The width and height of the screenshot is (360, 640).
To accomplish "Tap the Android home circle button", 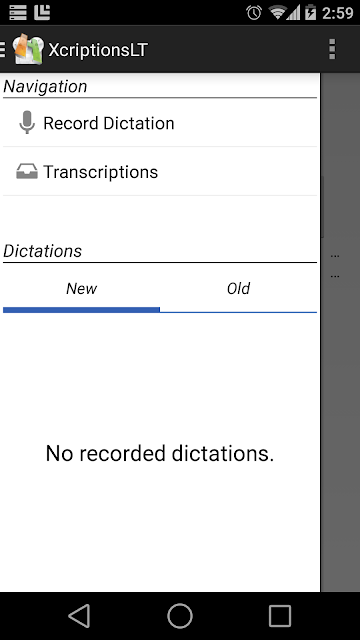I will [180, 616].
